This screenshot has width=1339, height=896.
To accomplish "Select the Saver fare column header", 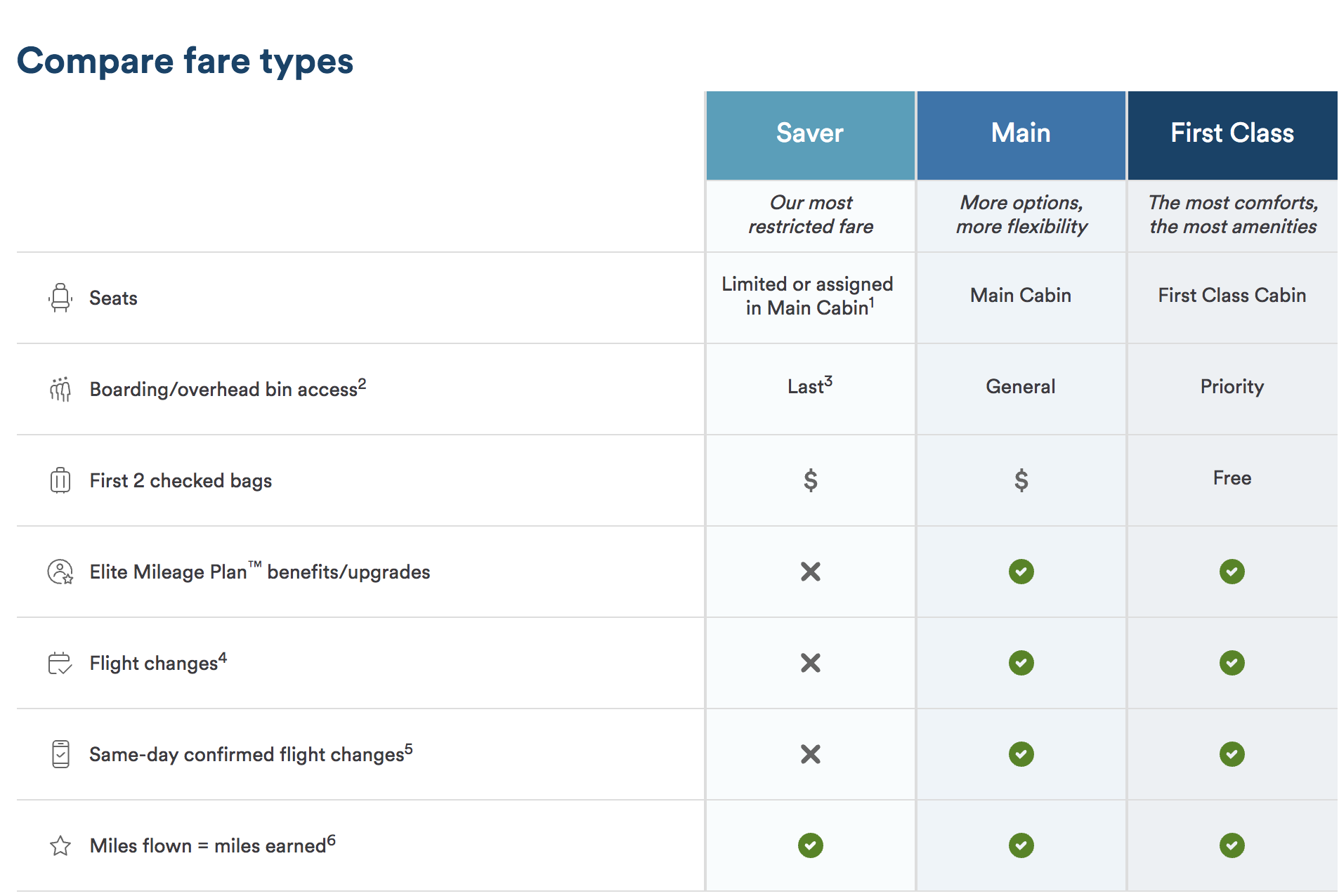I will (810, 133).
